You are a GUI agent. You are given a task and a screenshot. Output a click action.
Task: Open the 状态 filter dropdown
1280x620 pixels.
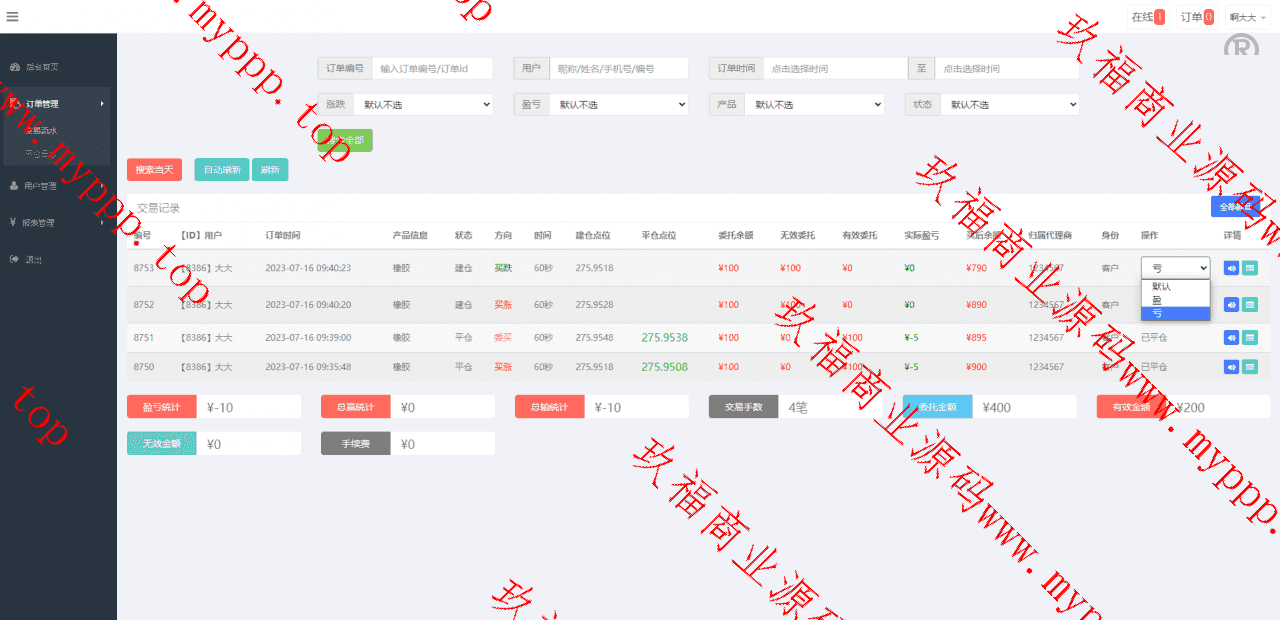[1009, 105]
